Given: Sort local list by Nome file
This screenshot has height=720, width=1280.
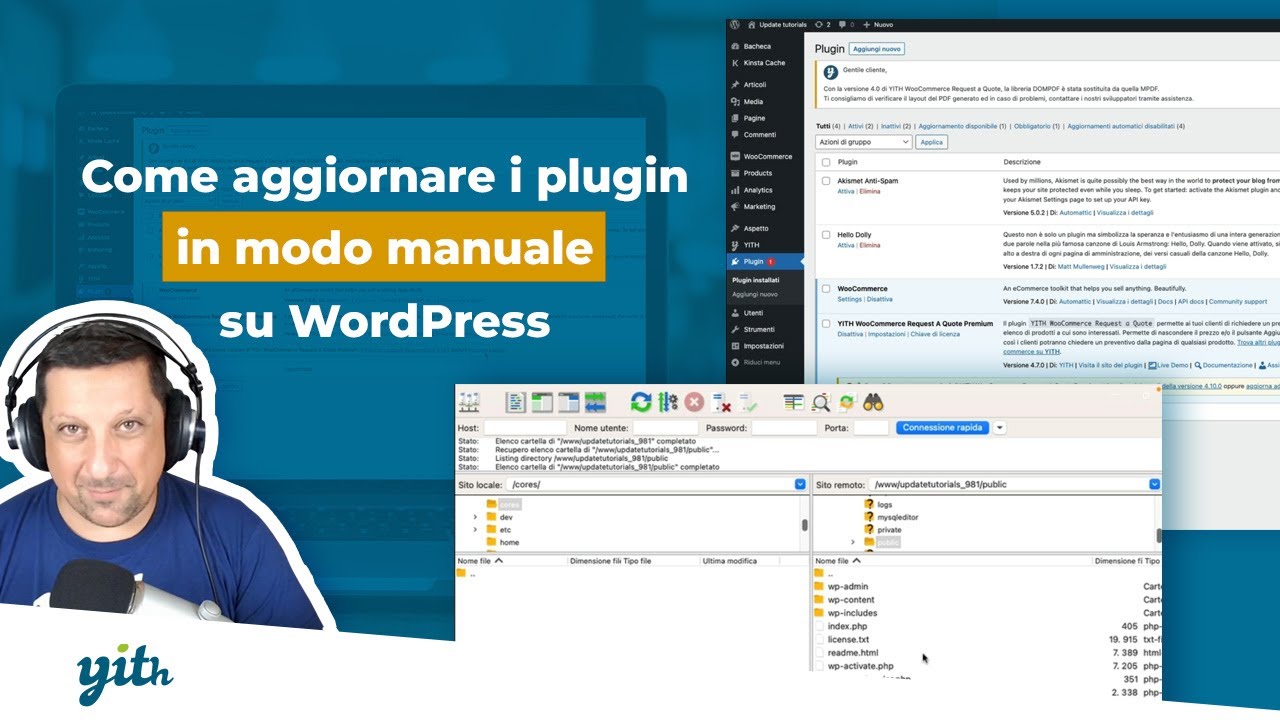Looking at the screenshot, I should pyautogui.click(x=480, y=561).
